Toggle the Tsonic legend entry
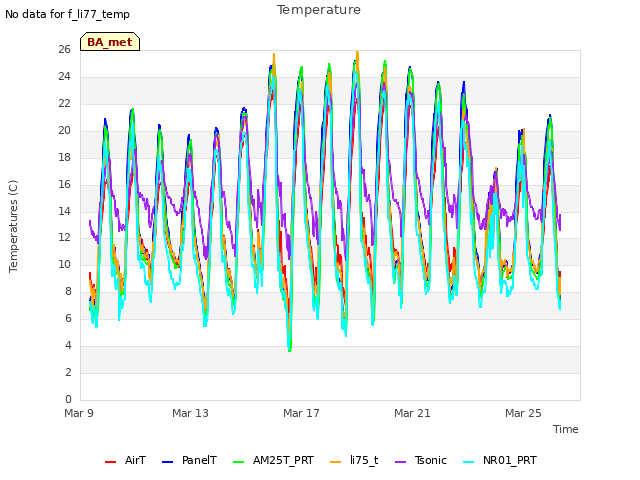This screenshot has width=640, height=480. point(421,460)
